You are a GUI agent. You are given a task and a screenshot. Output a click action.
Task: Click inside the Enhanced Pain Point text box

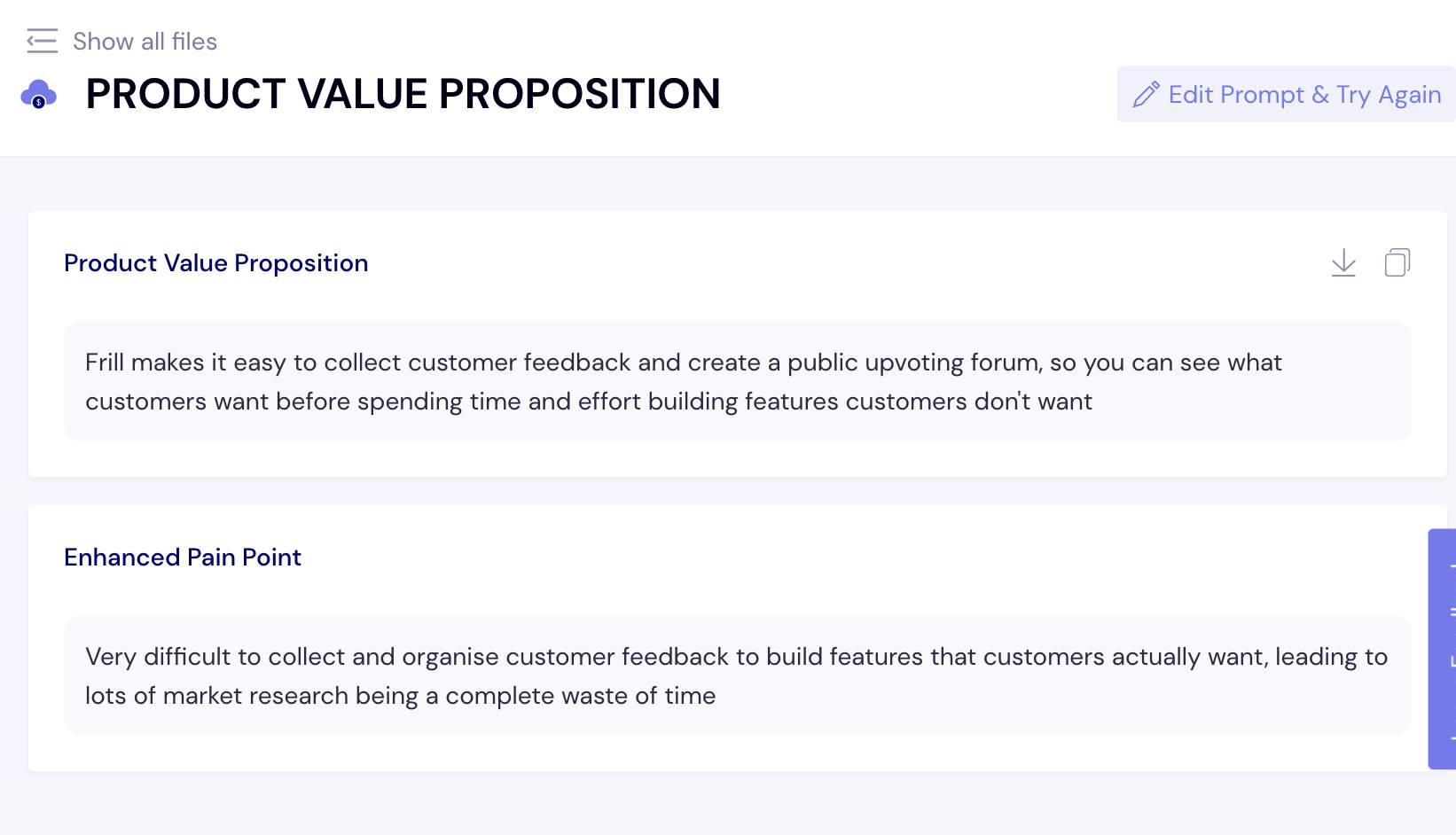(x=737, y=675)
